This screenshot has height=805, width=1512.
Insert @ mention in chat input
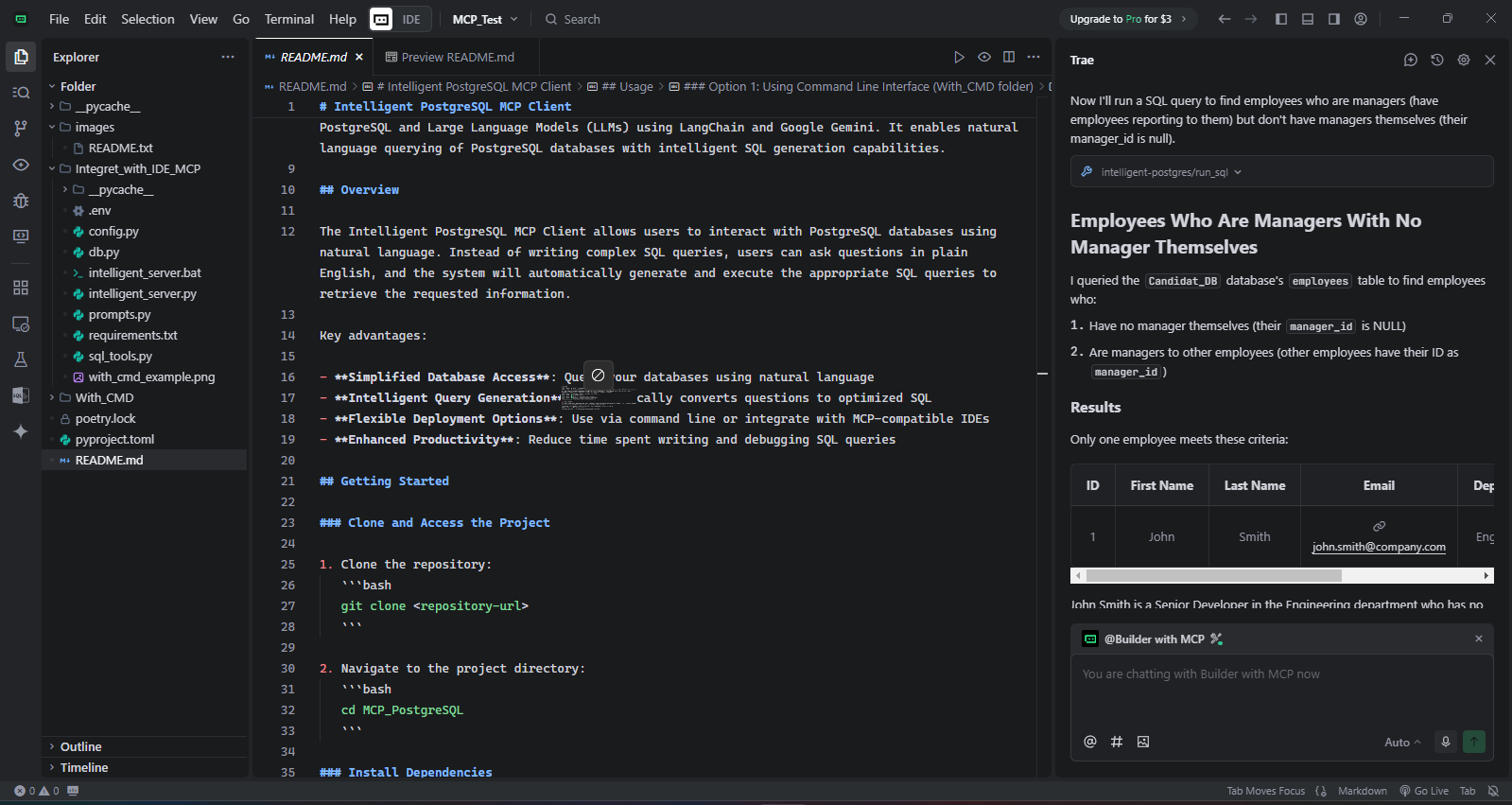1090,742
